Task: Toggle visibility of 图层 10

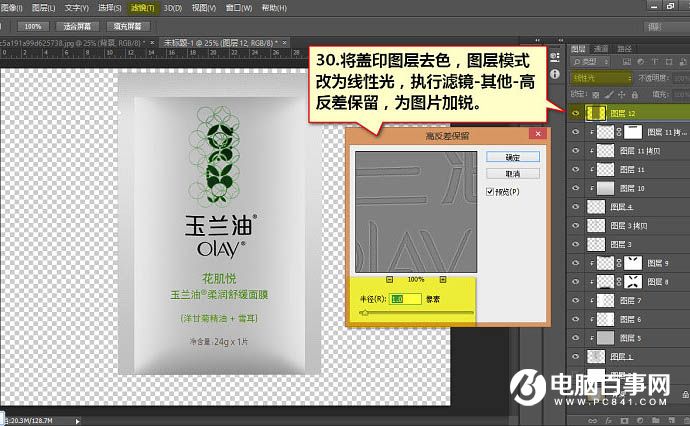Action: click(576, 188)
